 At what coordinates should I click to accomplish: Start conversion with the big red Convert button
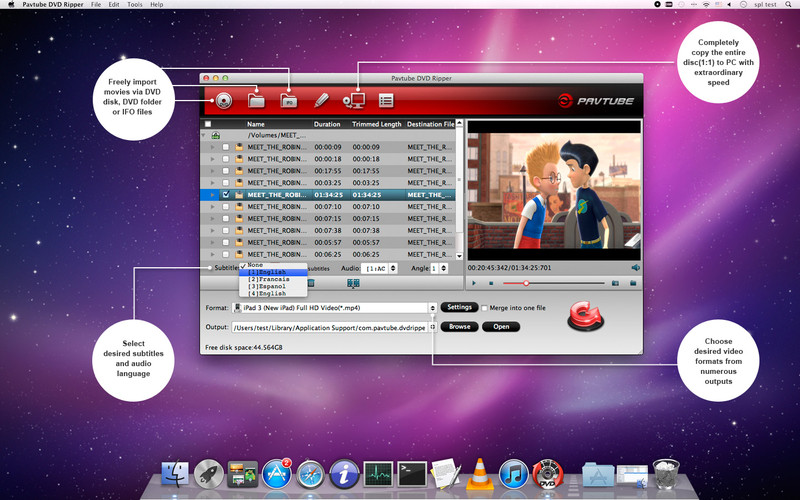pos(586,316)
